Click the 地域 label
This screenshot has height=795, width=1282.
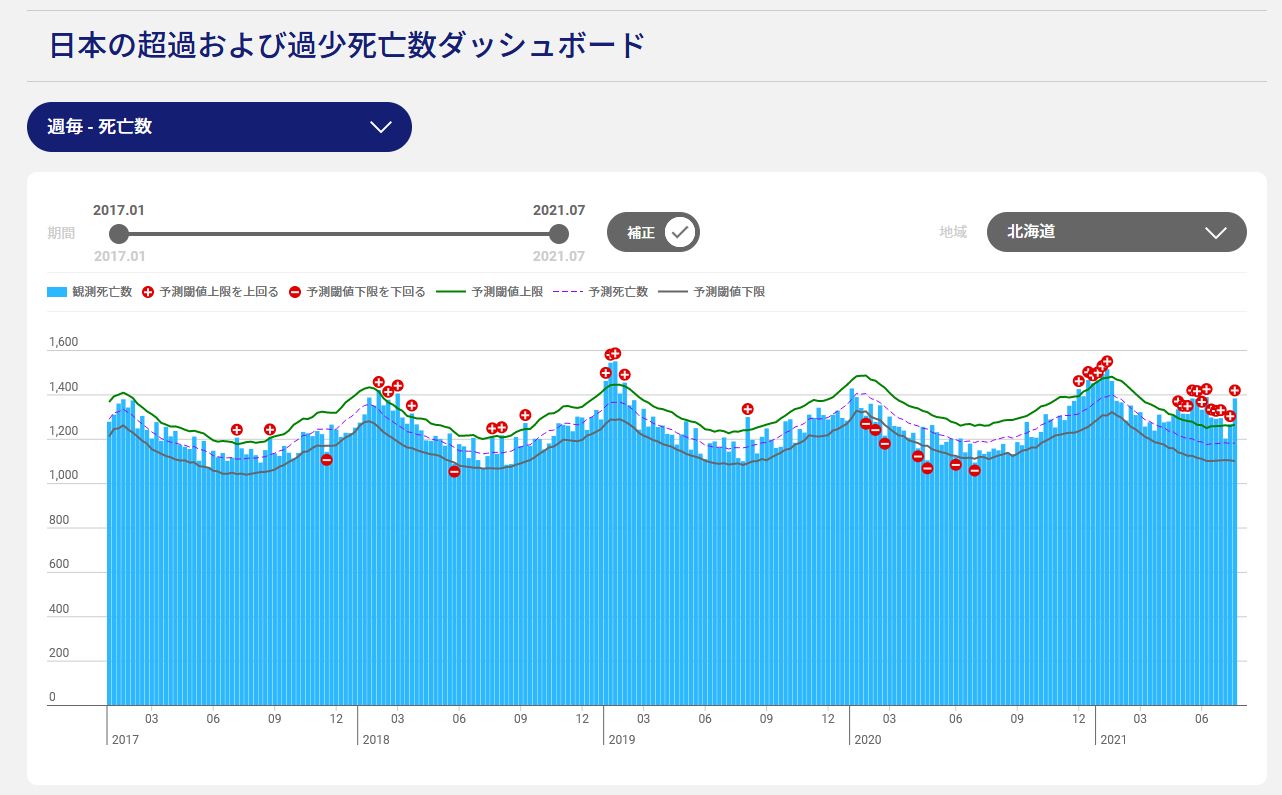tap(953, 232)
